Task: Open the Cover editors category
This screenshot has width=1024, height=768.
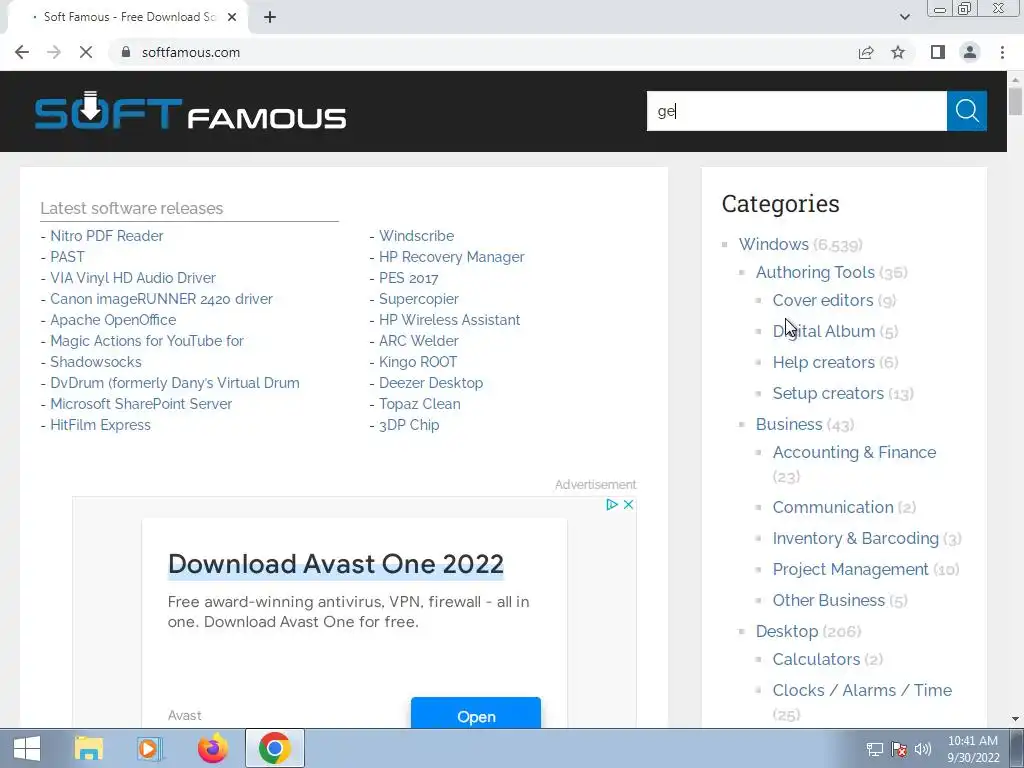Action: pos(823,300)
